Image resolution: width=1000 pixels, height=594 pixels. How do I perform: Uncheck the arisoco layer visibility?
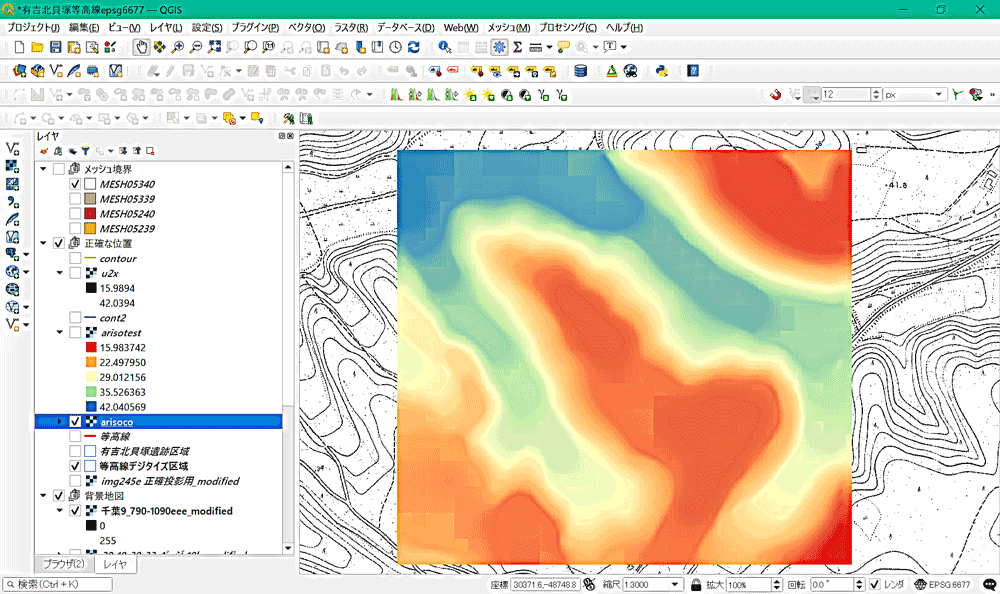click(75, 422)
